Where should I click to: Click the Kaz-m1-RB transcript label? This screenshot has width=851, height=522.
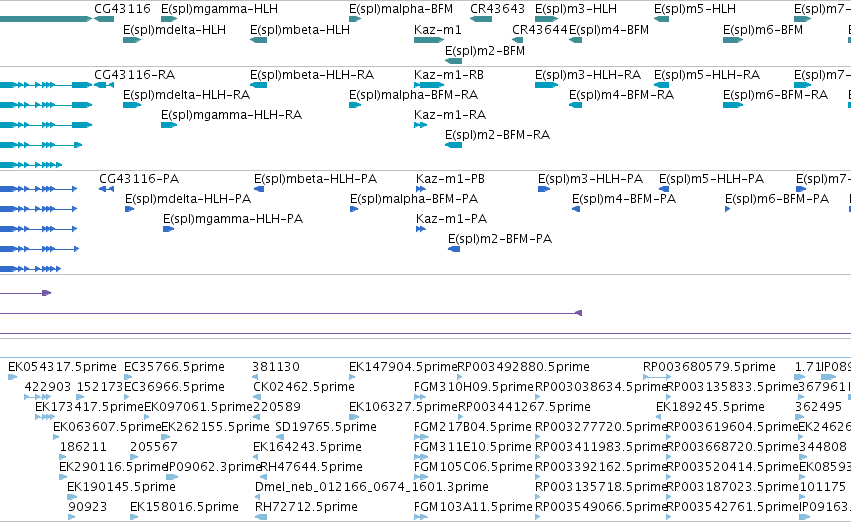(448, 75)
